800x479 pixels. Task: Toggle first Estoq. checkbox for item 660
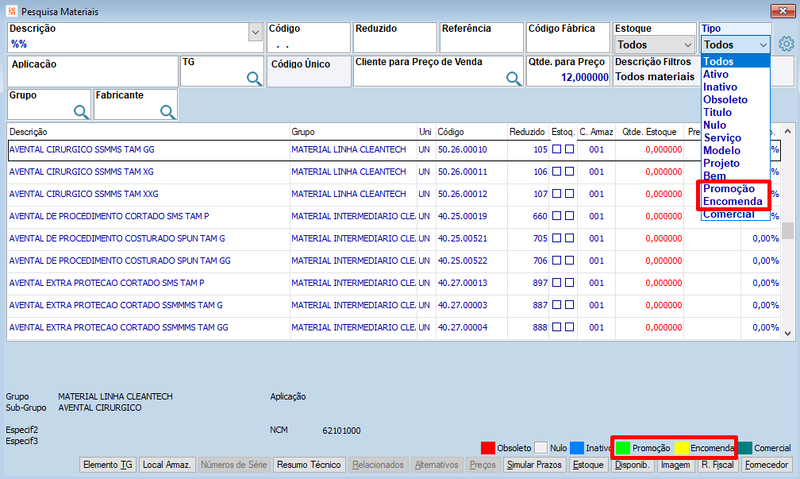pos(557,216)
